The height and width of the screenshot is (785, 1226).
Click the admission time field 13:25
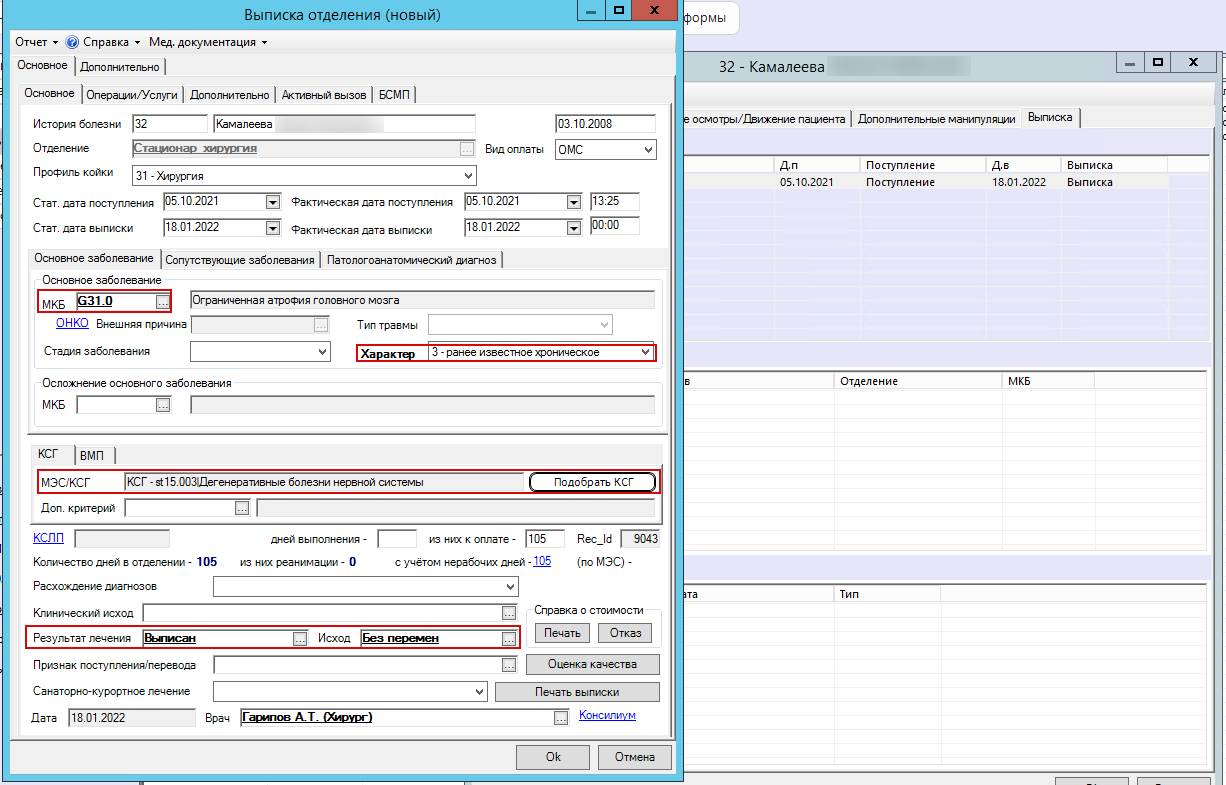[615, 202]
